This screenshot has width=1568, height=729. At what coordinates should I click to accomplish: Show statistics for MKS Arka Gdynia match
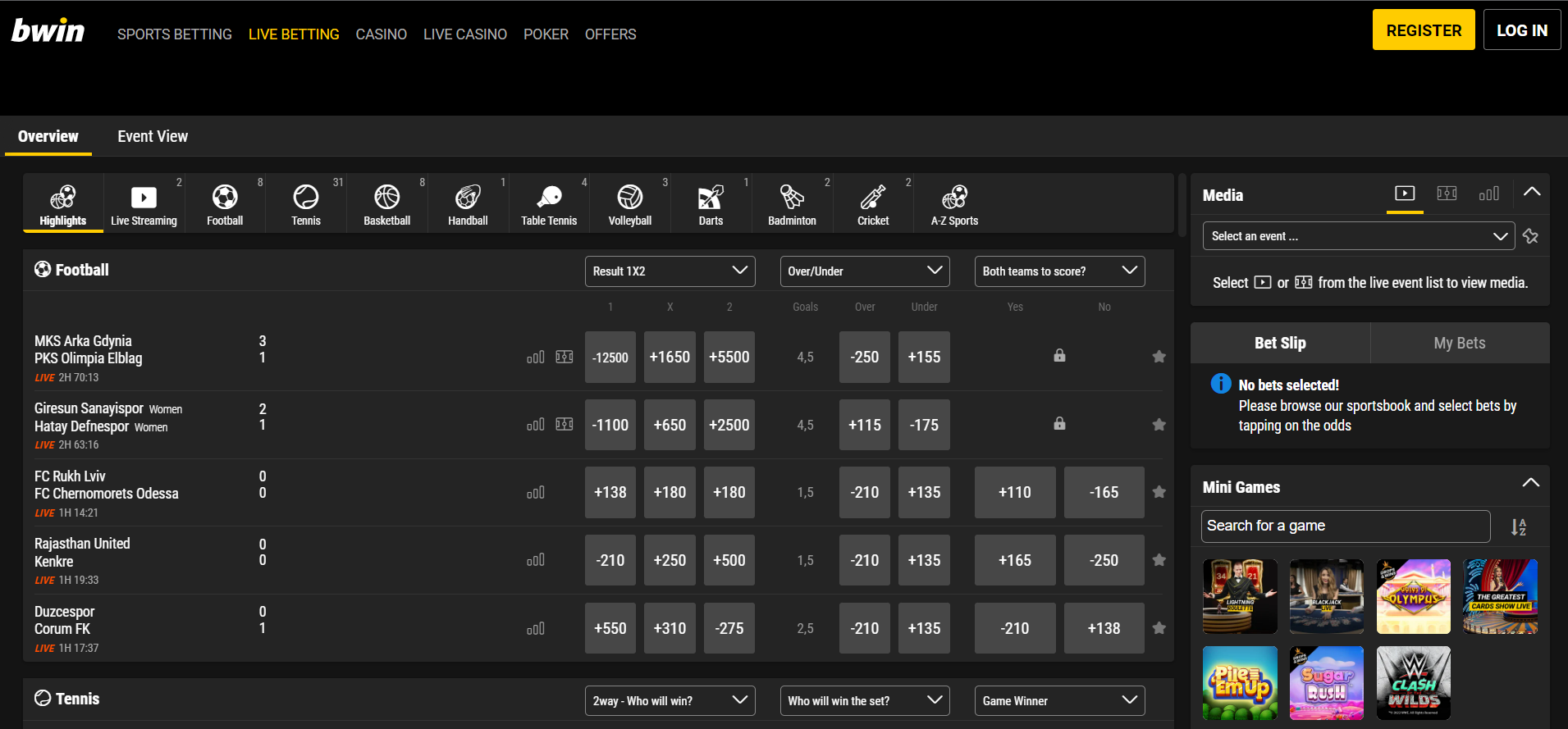click(x=535, y=358)
